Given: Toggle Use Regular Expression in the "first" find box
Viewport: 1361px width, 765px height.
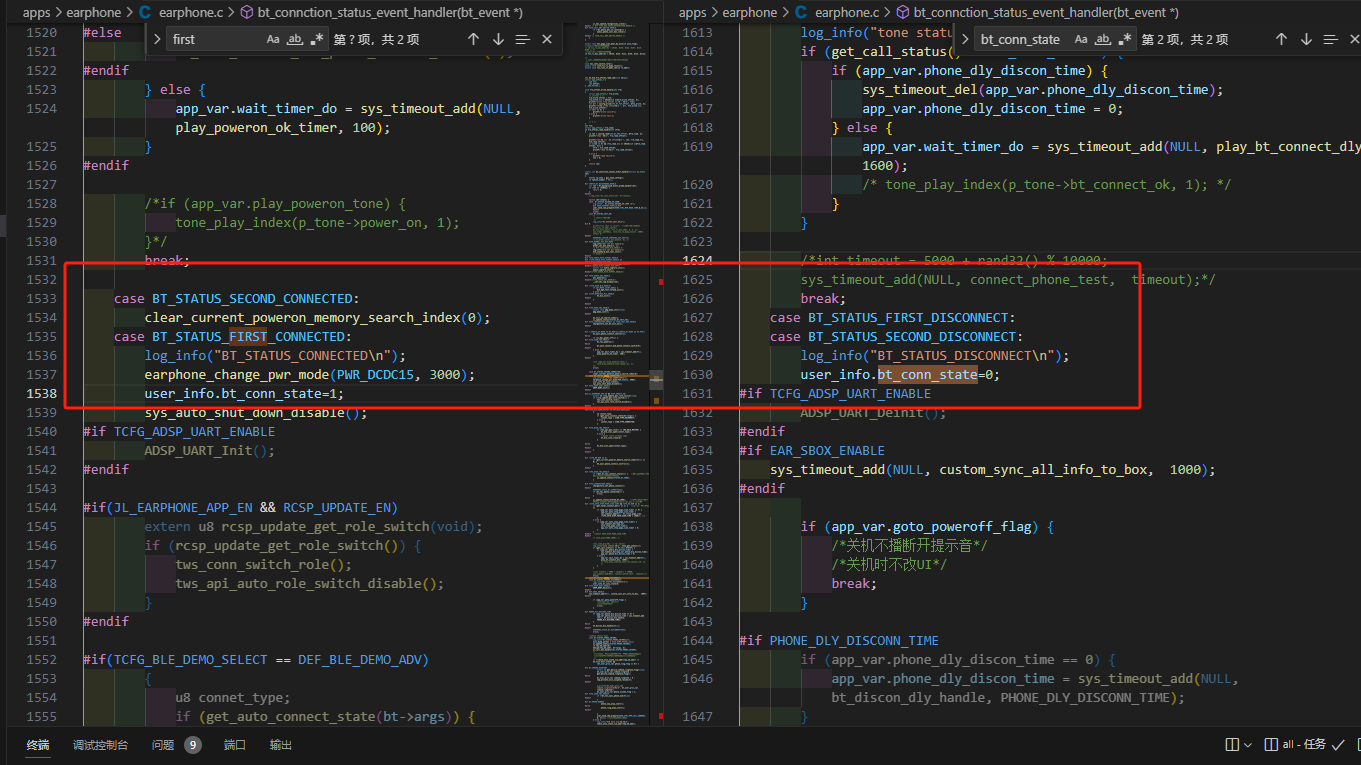Looking at the screenshot, I should click(317, 39).
